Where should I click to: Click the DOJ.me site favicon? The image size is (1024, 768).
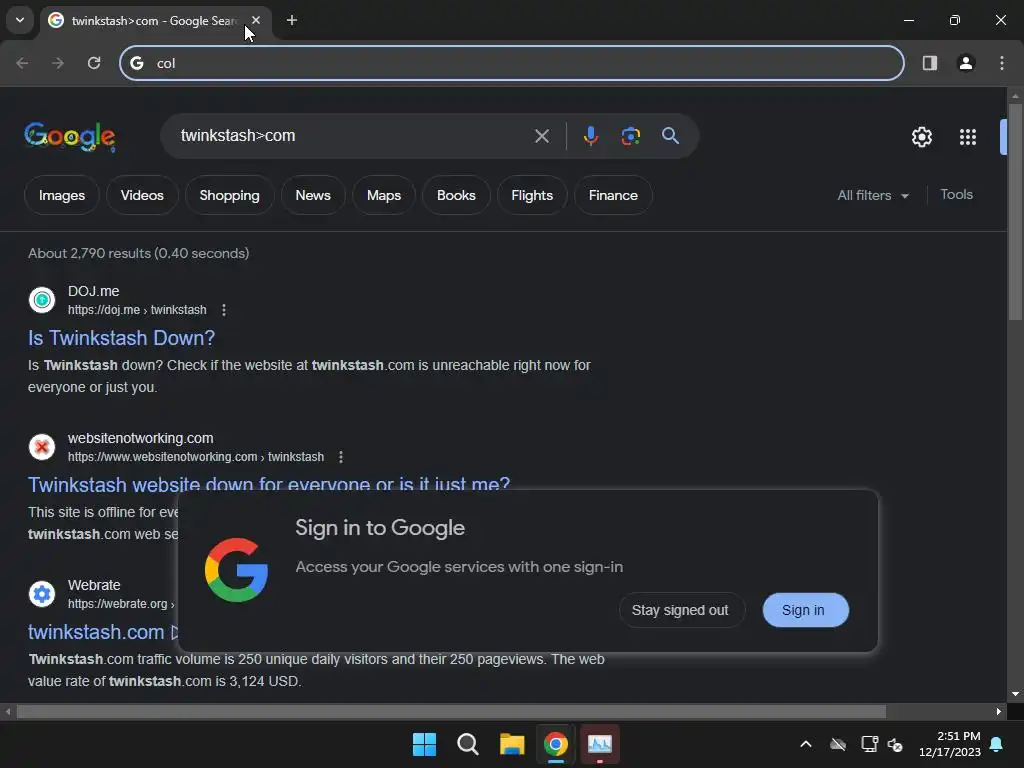(x=42, y=300)
